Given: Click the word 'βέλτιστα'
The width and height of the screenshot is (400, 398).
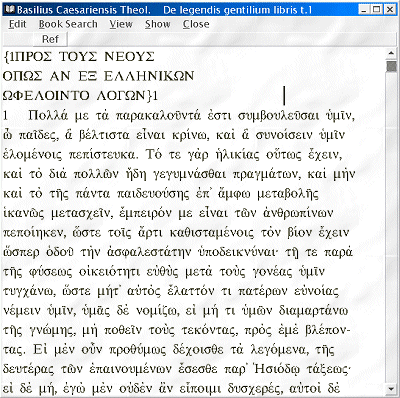Looking at the screenshot, I should (104, 135).
